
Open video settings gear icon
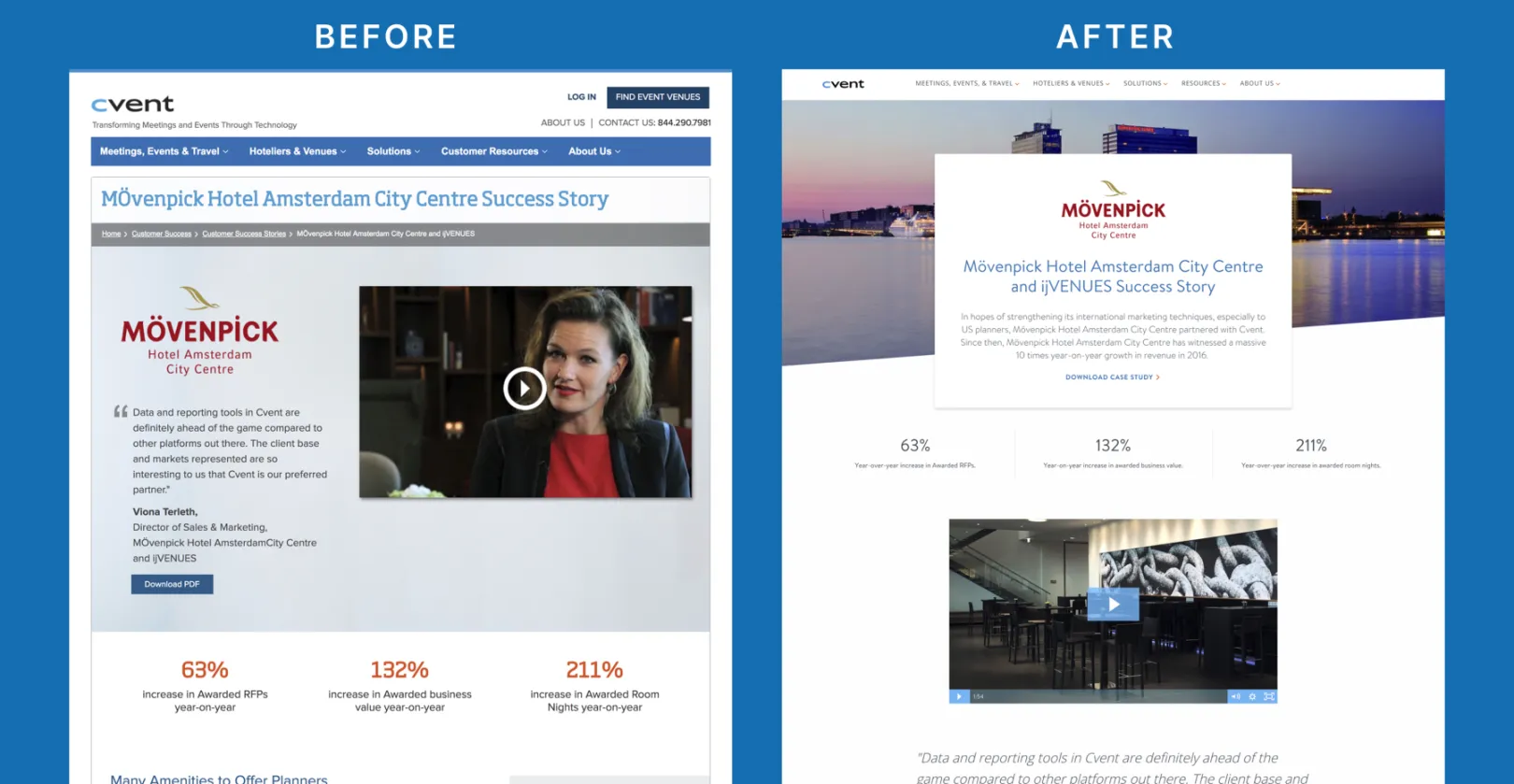[x=1252, y=696]
